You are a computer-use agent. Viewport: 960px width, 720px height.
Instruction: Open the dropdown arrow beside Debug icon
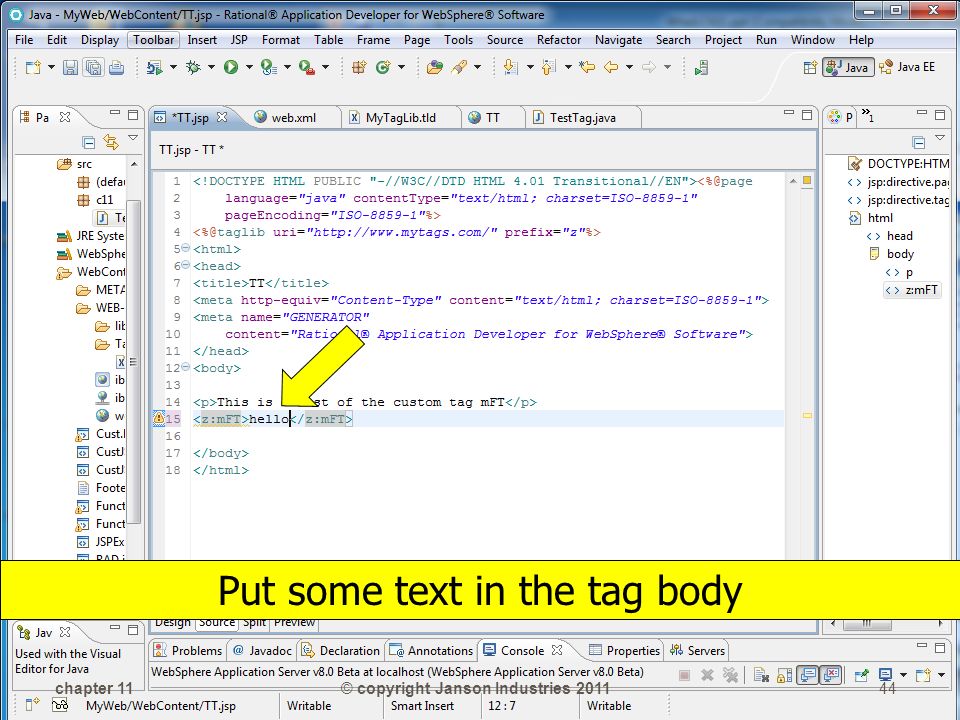coord(211,67)
